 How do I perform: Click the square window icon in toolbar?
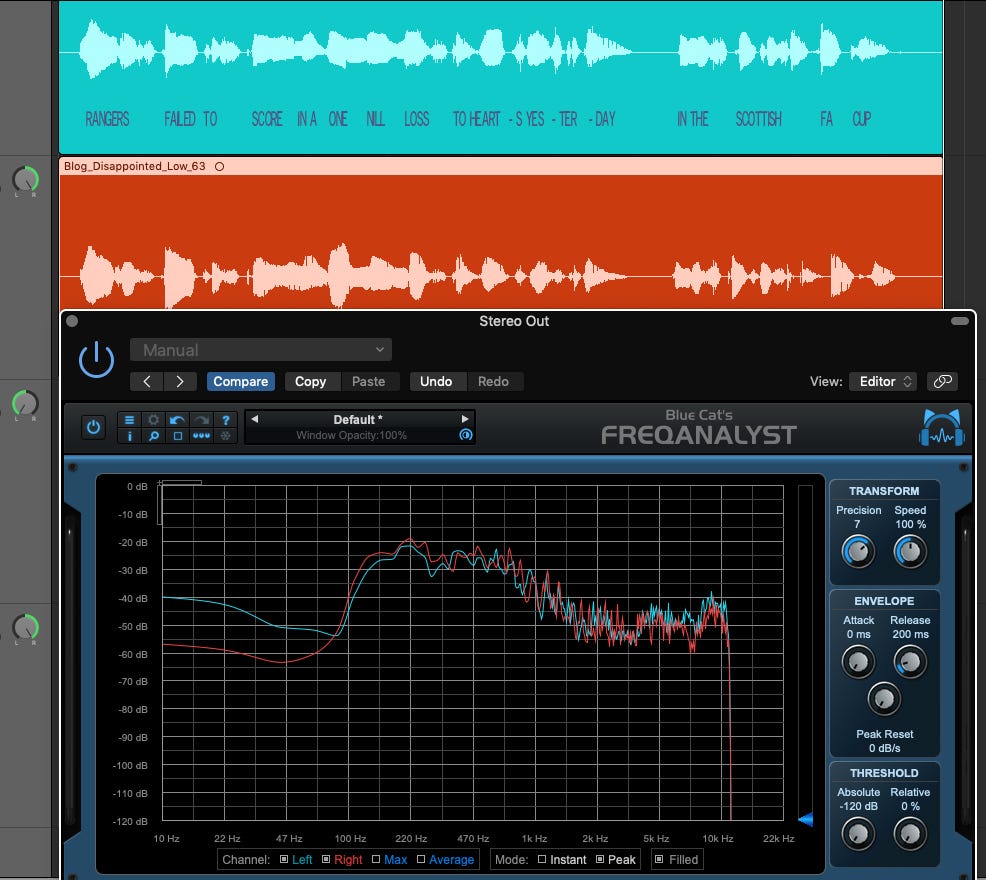click(177, 436)
